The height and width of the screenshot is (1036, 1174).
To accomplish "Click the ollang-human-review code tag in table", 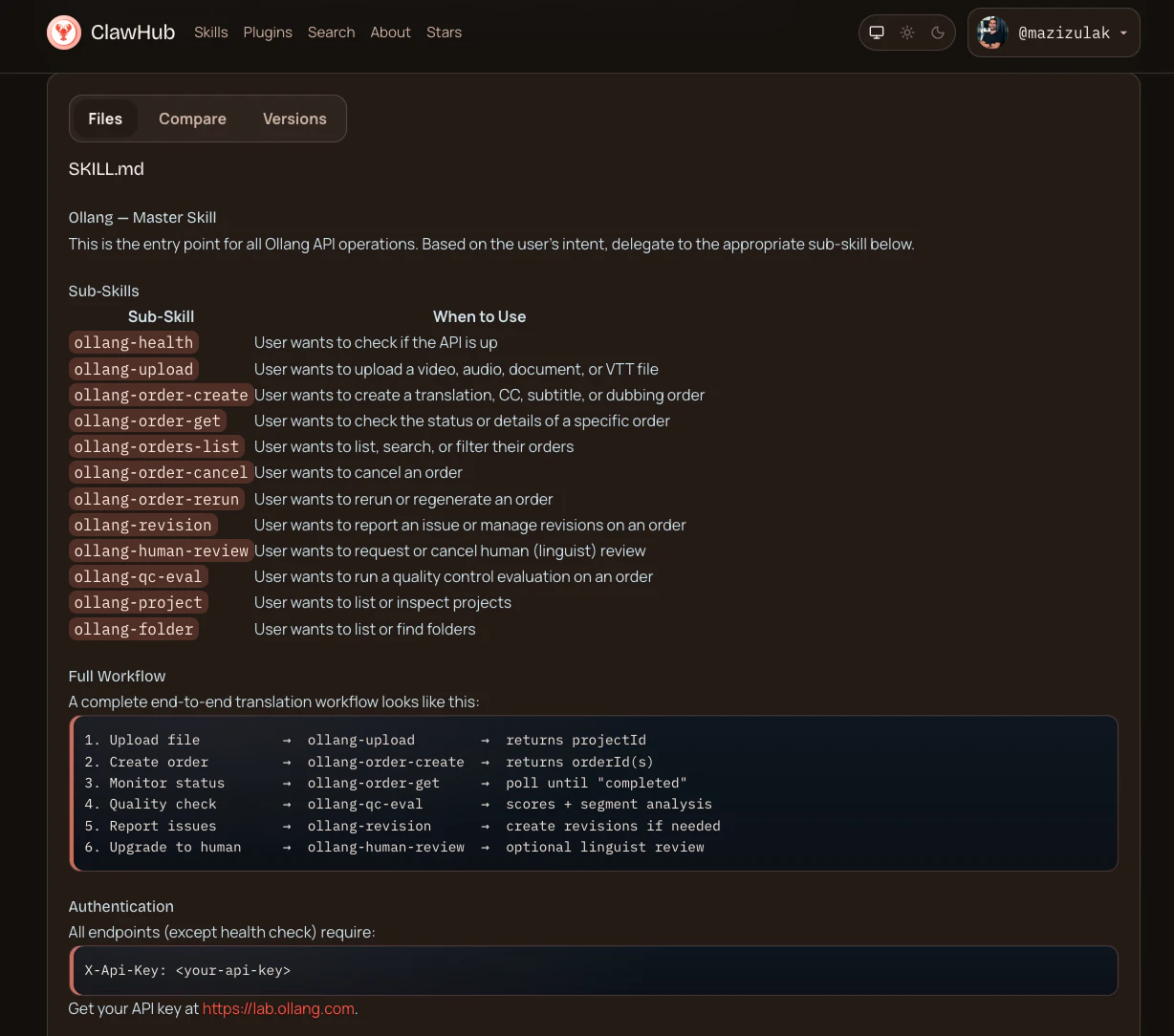I will click(161, 550).
